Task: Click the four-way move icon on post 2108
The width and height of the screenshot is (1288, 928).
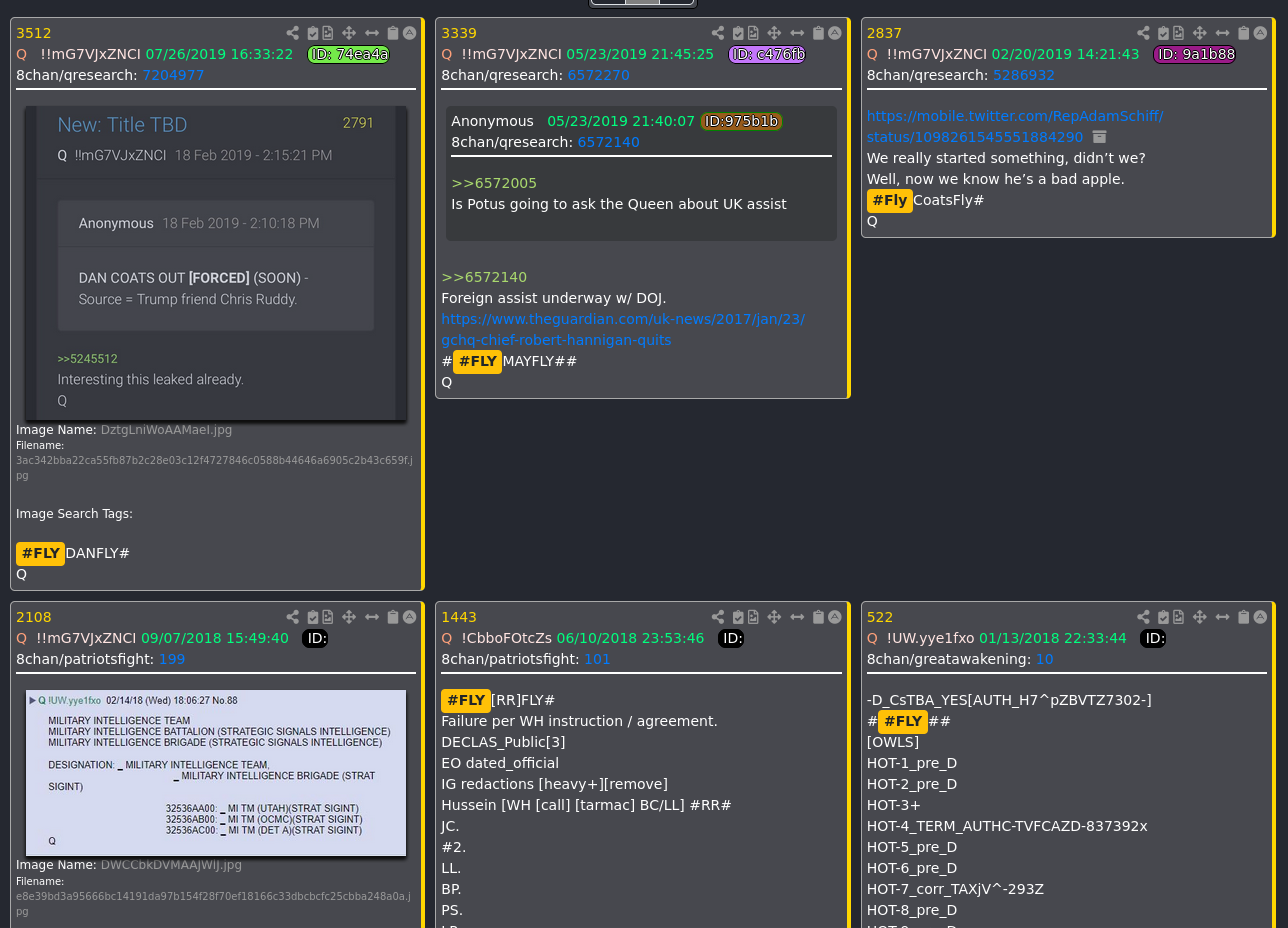Action: [349, 617]
